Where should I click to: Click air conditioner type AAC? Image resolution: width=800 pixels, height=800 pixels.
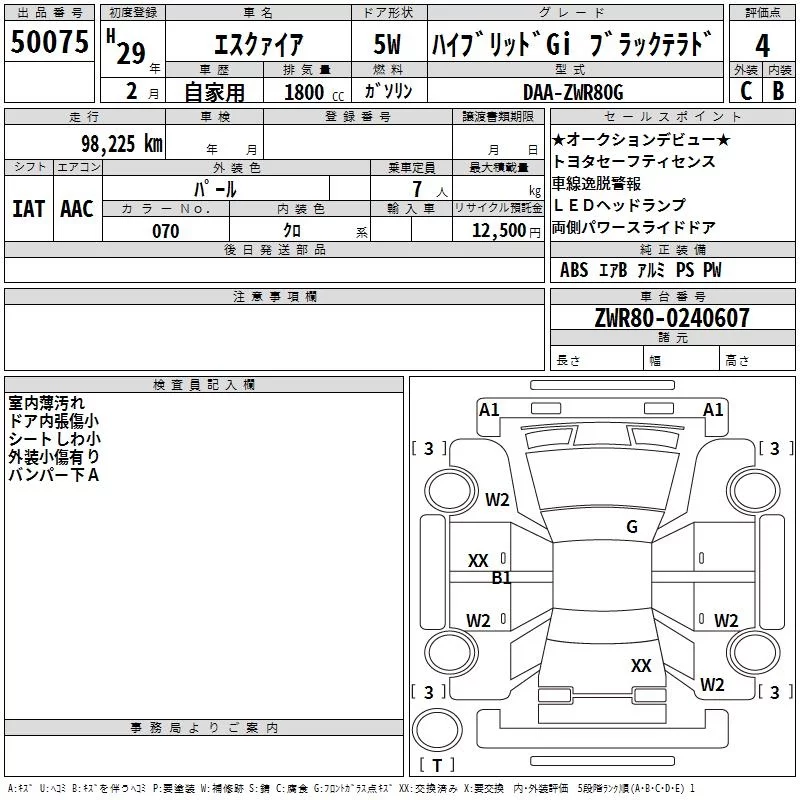tap(77, 209)
